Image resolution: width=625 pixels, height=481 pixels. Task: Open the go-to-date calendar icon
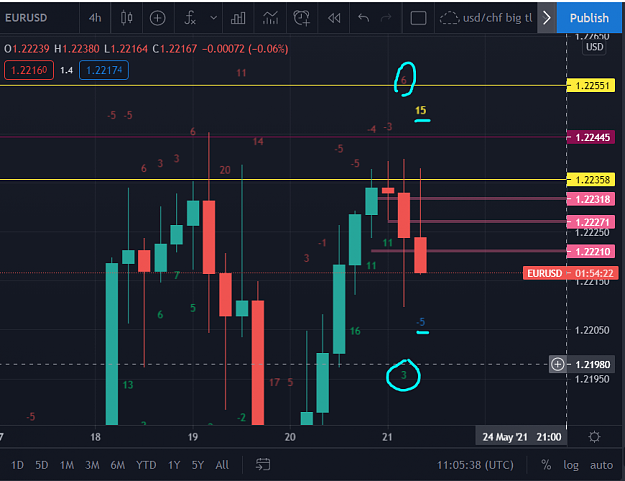point(263,464)
